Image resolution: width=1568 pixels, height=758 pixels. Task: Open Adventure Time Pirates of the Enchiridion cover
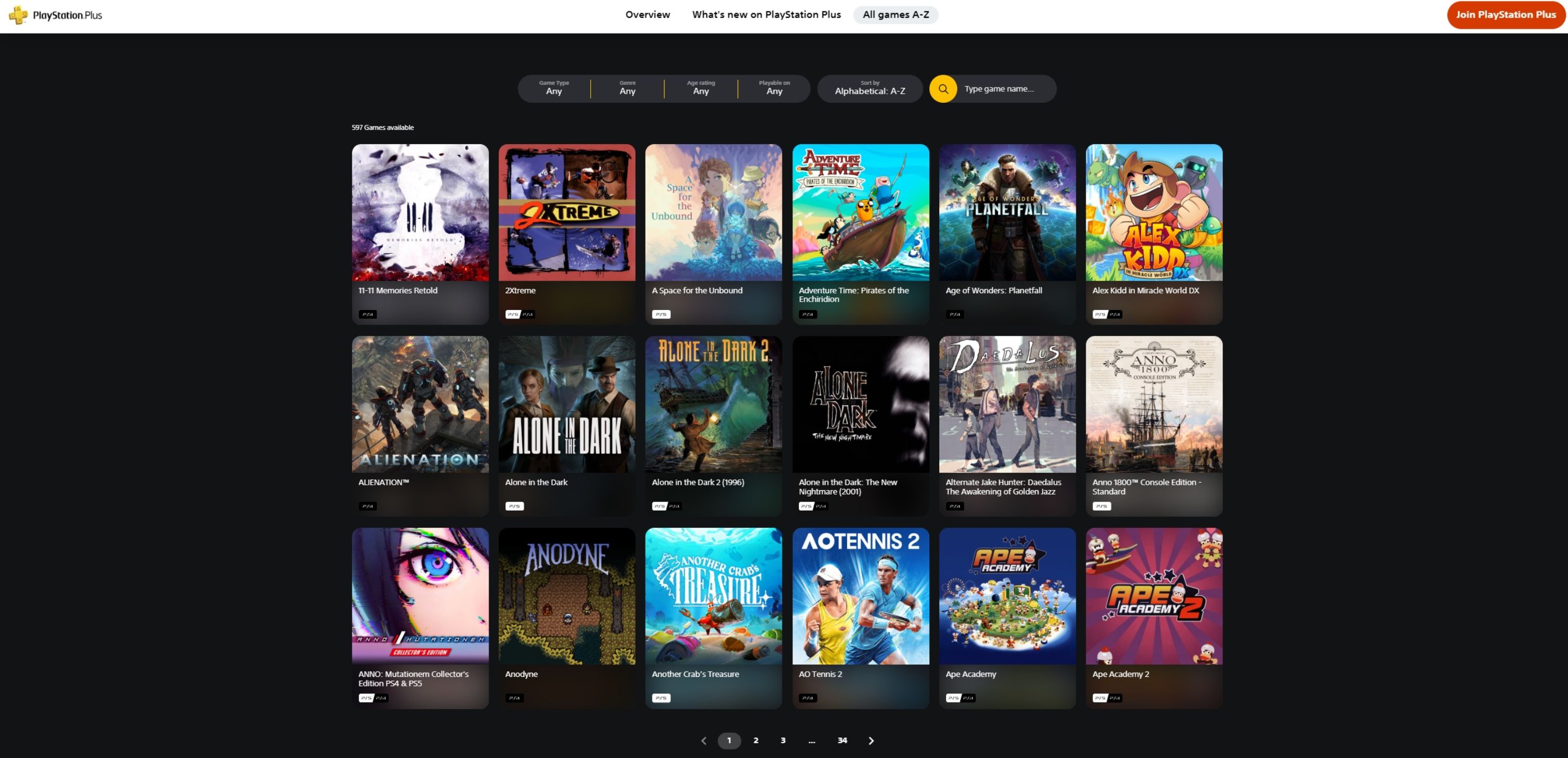pyautogui.click(x=861, y=212)
